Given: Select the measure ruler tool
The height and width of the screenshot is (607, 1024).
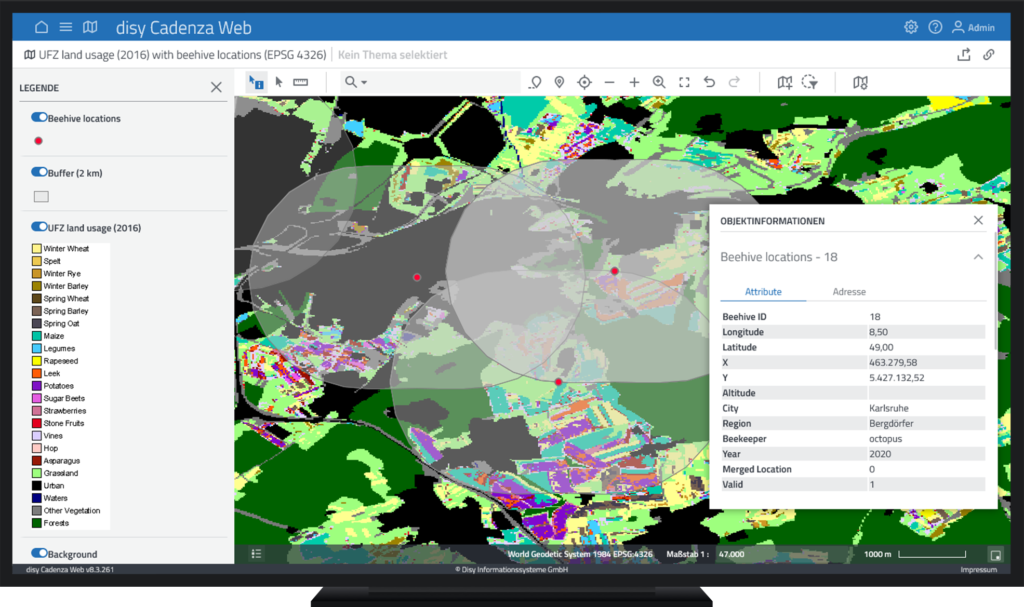Looking at the screenshot, I should click(x=300, y=82).
